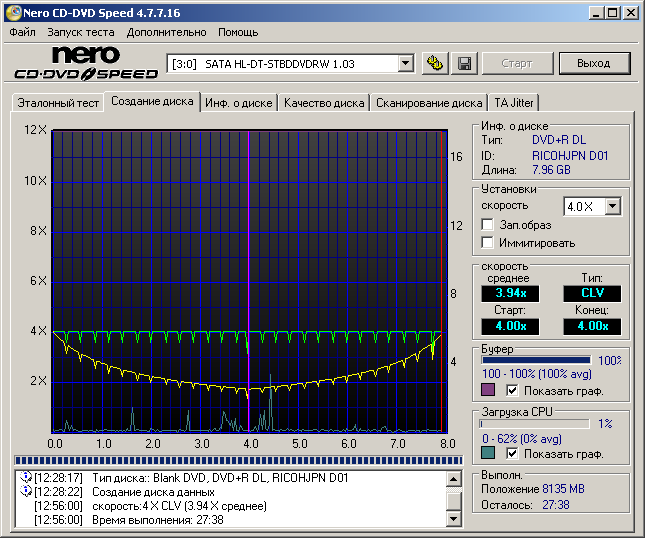Select the TA Jitter tab
Viewport: 645px width, 538px height.
514,102
